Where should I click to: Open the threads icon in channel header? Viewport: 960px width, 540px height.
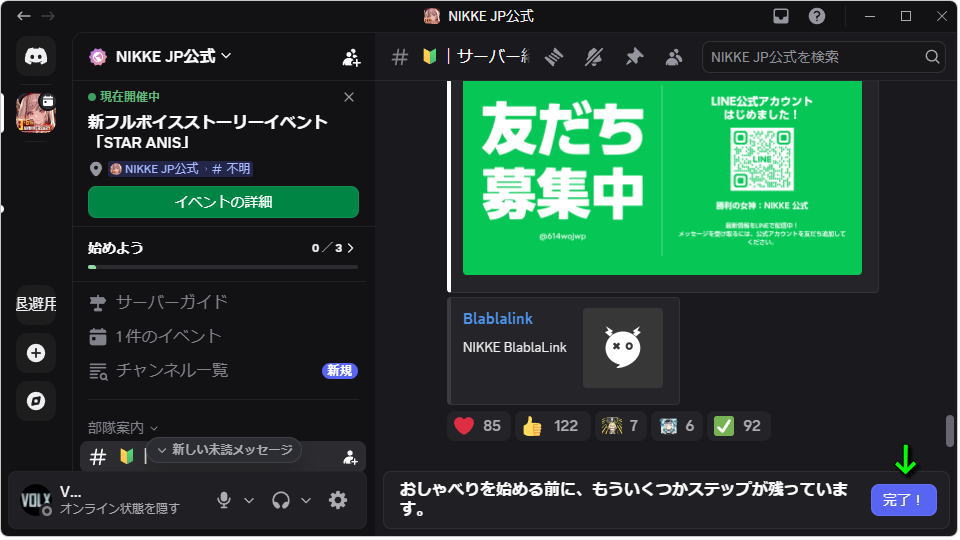[x=555, y=57]
